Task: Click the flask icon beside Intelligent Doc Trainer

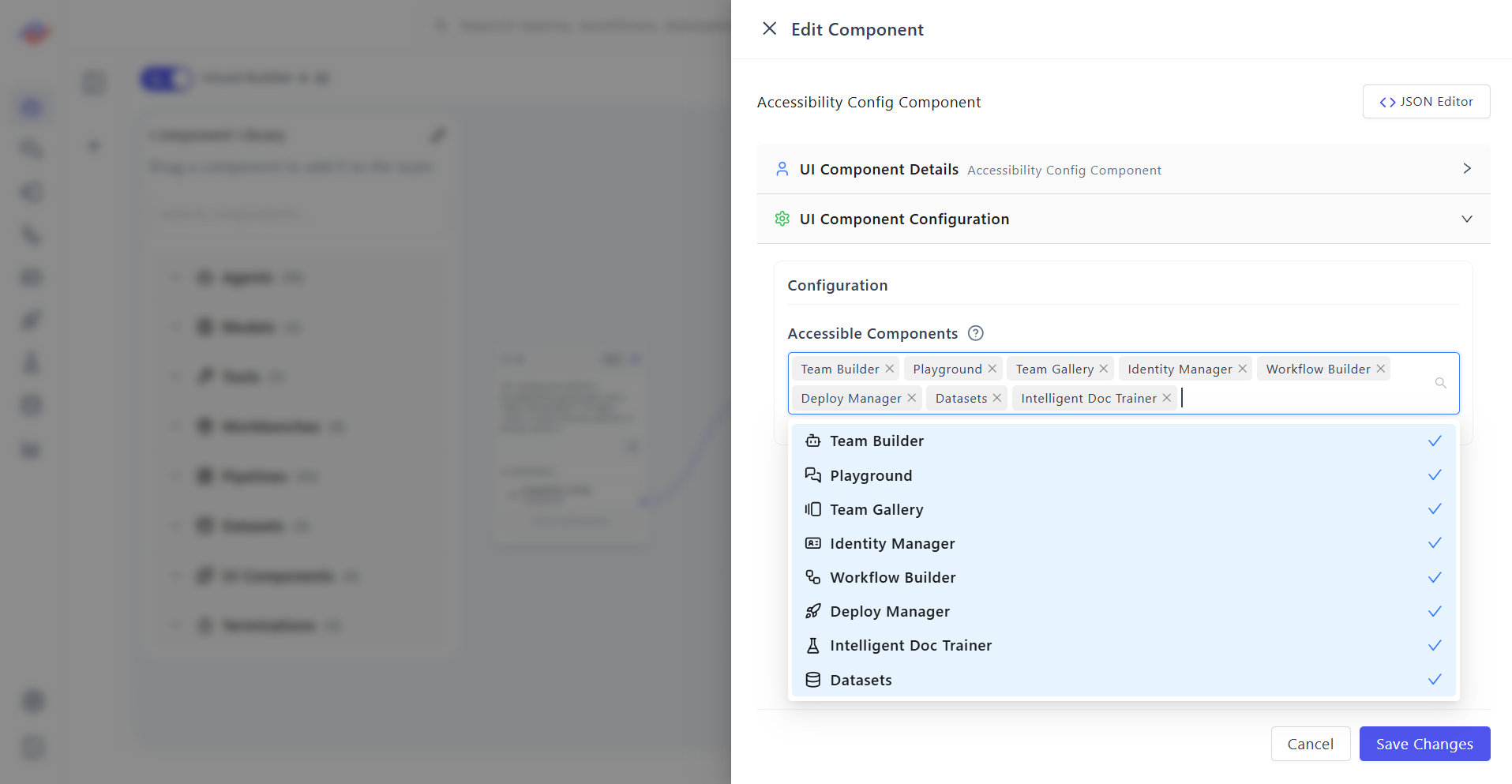Action: [x=812, y=645]
